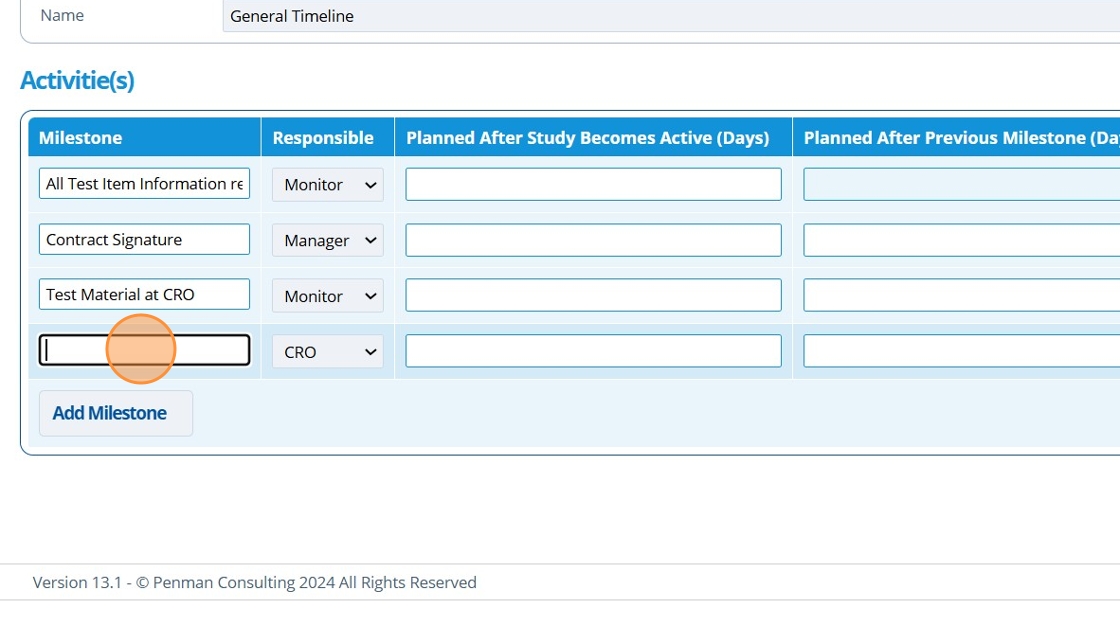The image size is (1120, 626).
Task: Click previous-milestone days field for Contract Signature
Action: (960, 240)
